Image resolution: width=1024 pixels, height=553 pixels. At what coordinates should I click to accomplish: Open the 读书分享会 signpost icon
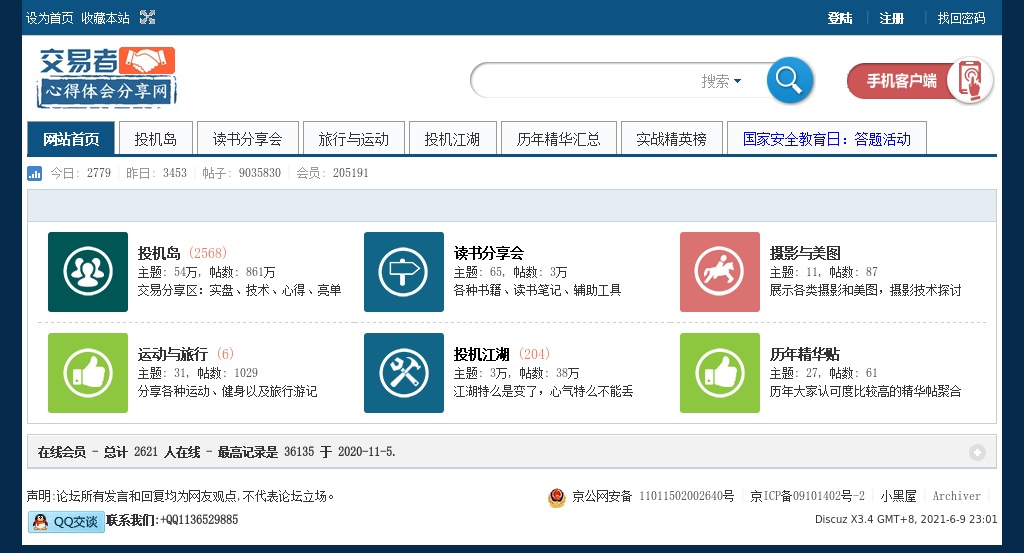pos(403,272)
